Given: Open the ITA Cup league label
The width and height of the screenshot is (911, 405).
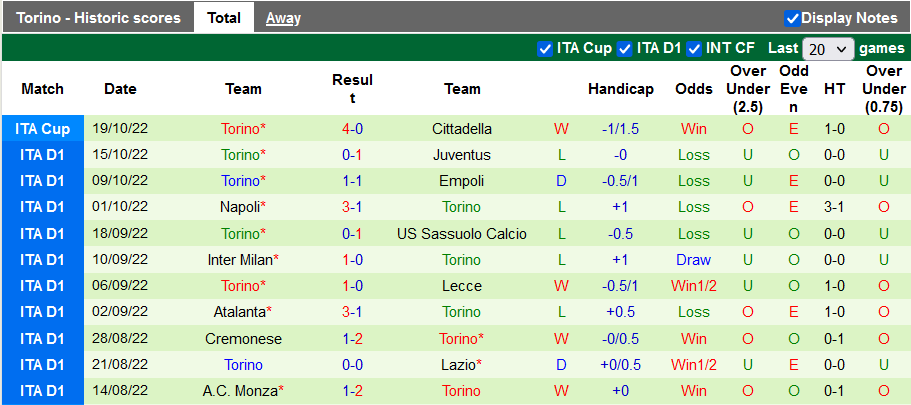Looking at the screenshot, I should point(43,129).
